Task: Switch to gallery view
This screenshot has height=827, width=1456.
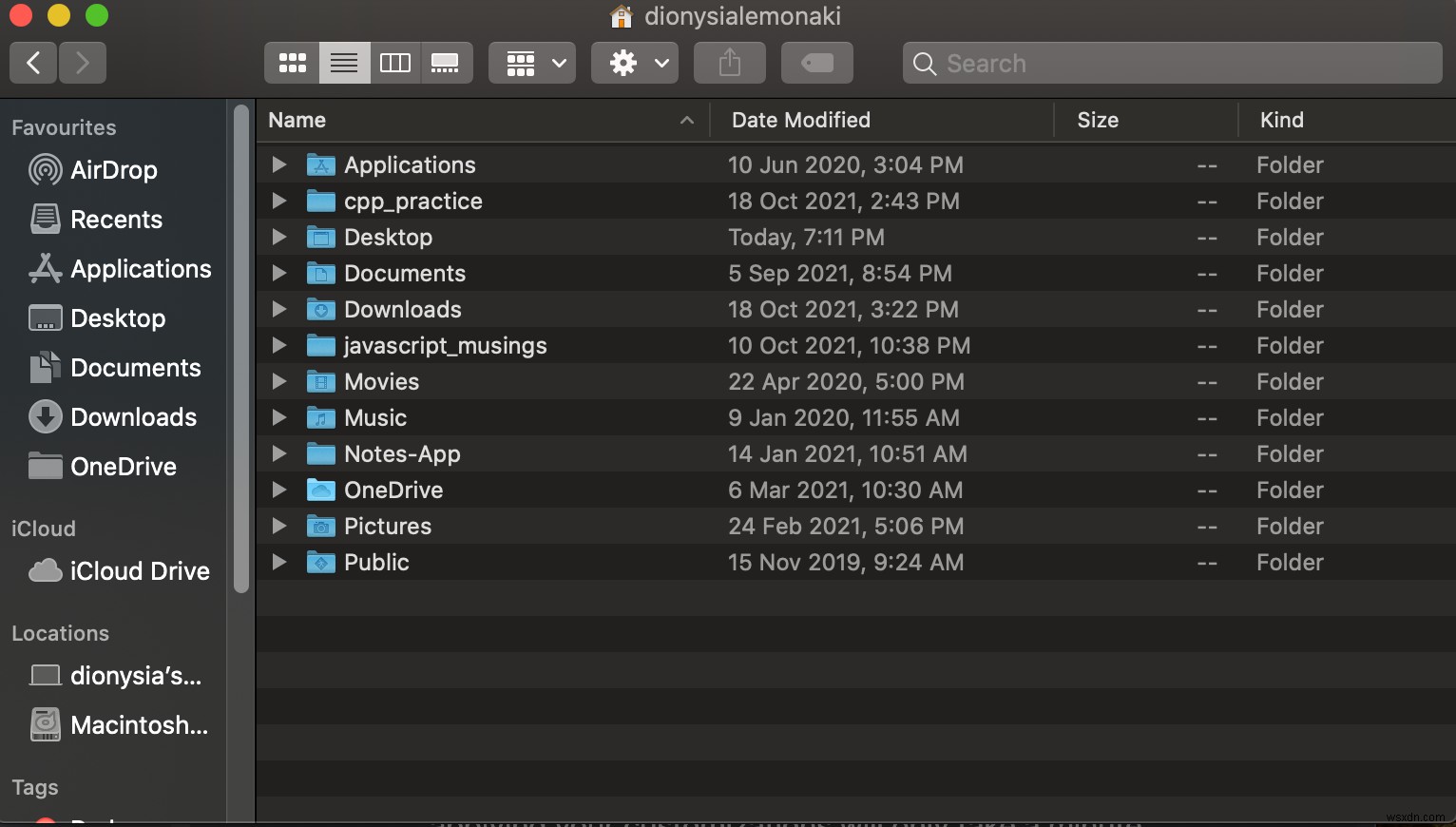Action: tap(446, 63)
